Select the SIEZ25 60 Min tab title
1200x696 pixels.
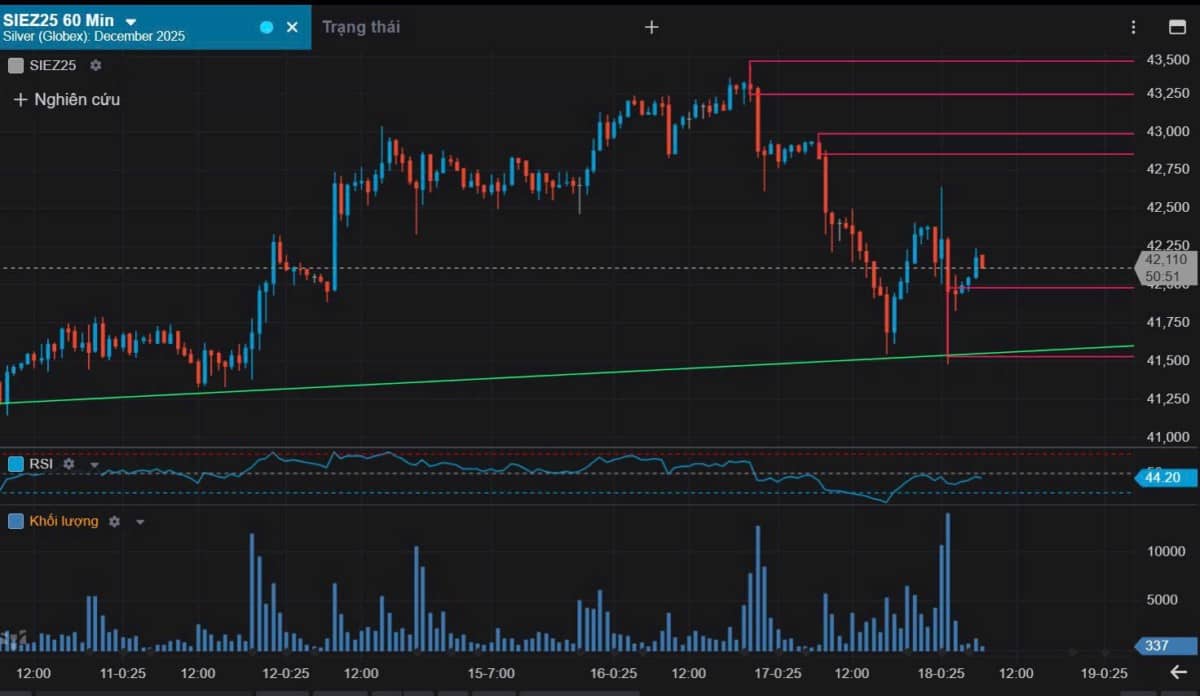click(x=58, y=20)
